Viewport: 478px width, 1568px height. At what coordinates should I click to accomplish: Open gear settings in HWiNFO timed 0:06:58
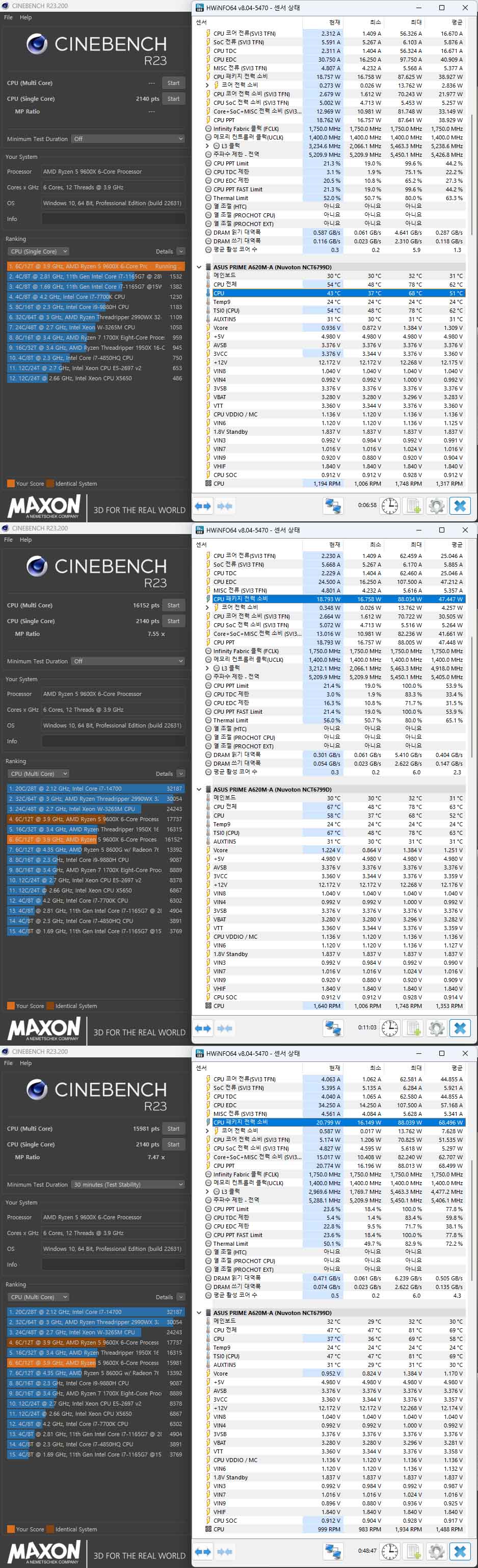click(436, 506)
